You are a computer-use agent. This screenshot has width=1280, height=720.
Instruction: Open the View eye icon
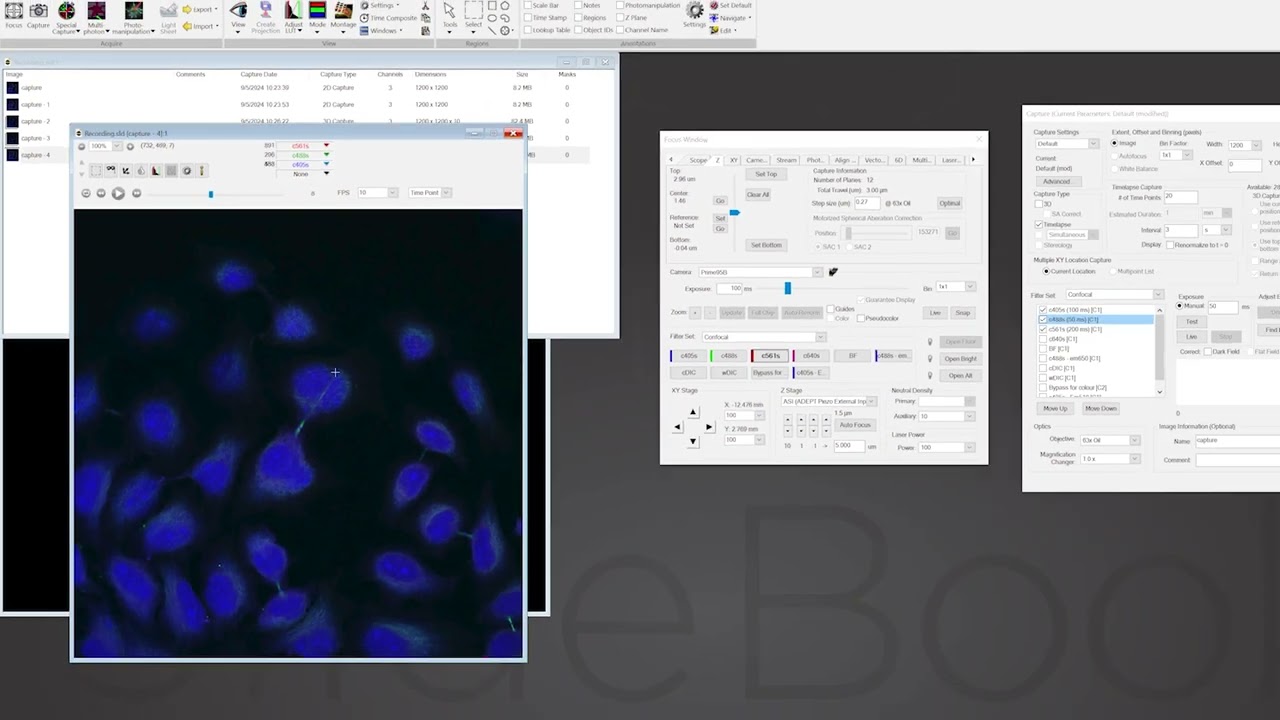click(239, 10)
